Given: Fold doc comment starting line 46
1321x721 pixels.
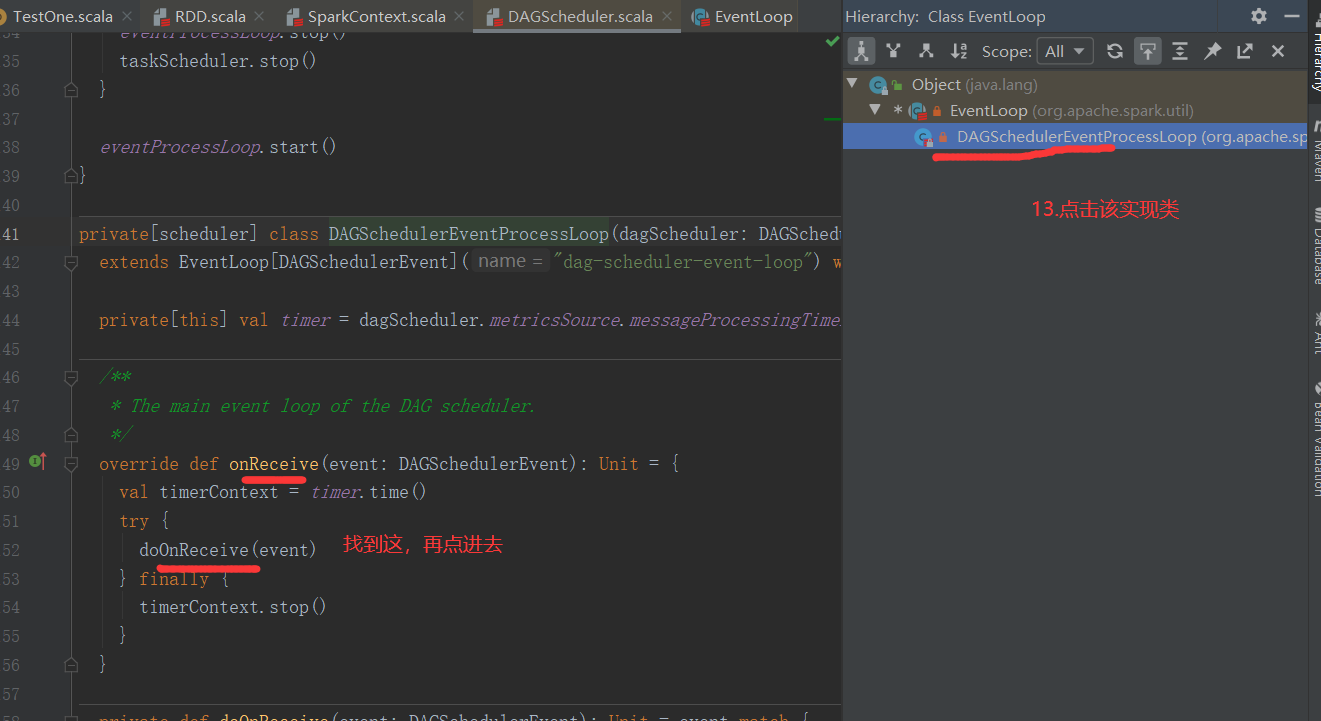Looking at the screenshot, I should (x=71, y=377).
